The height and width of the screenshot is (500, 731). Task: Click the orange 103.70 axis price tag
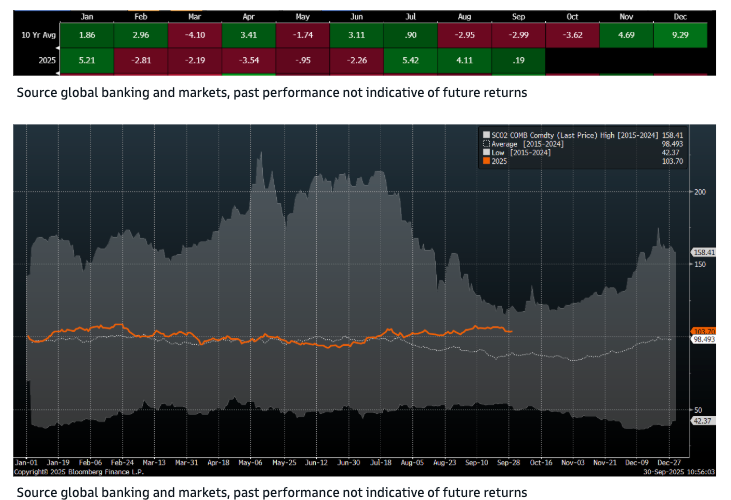pos(703,330)
